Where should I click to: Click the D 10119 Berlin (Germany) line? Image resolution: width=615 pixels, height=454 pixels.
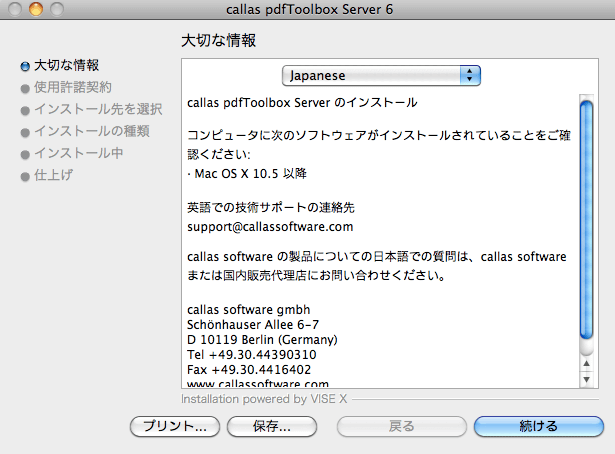point(262,340)
